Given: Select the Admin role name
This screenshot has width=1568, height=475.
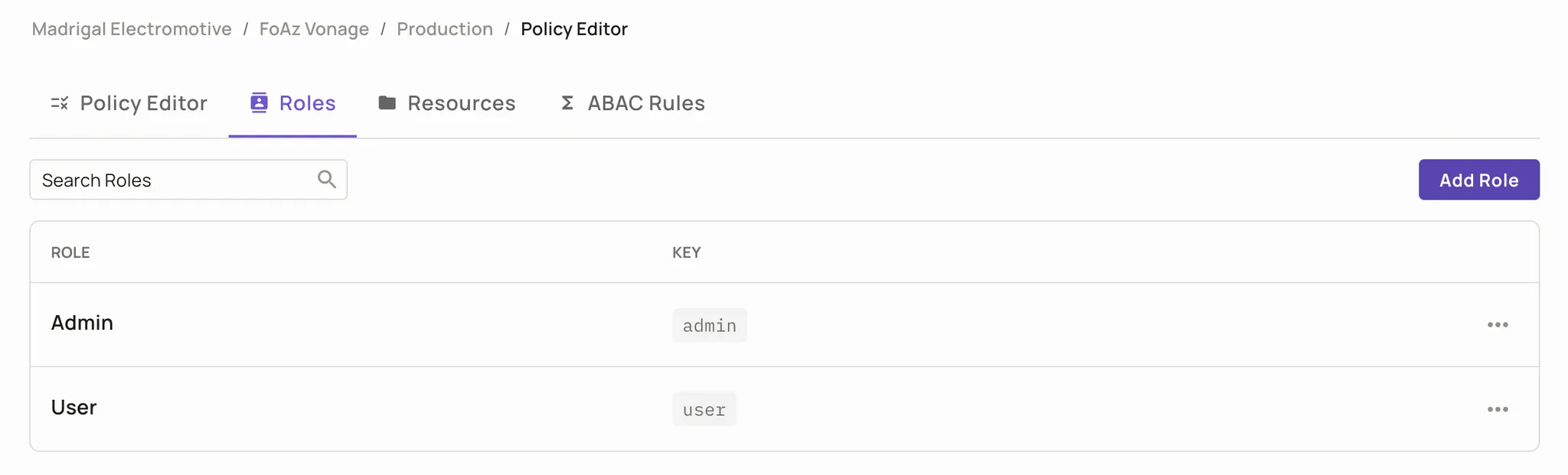Looking at the screenshot, I should click(82, 323).
